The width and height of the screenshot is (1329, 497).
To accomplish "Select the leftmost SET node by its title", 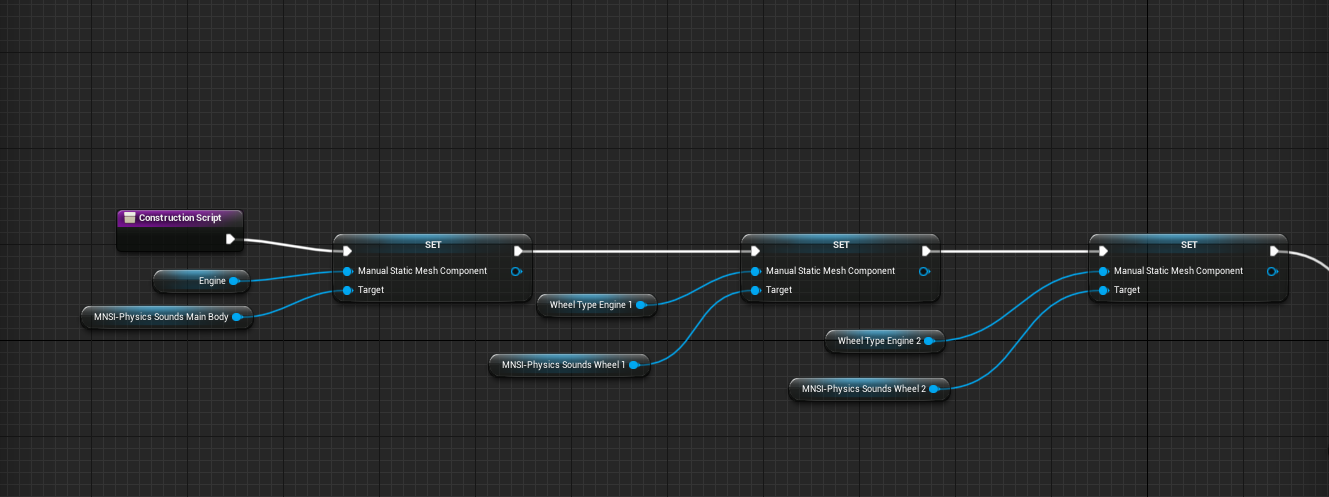I will tap(432, 244).
